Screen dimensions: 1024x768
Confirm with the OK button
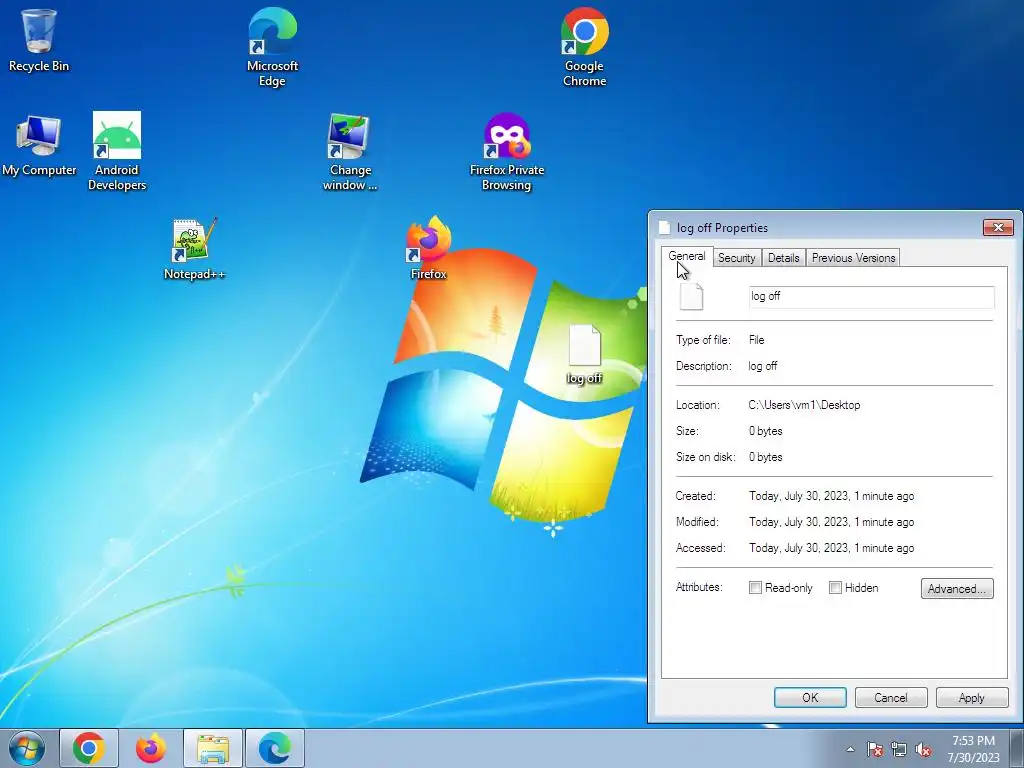click(810, 697)
